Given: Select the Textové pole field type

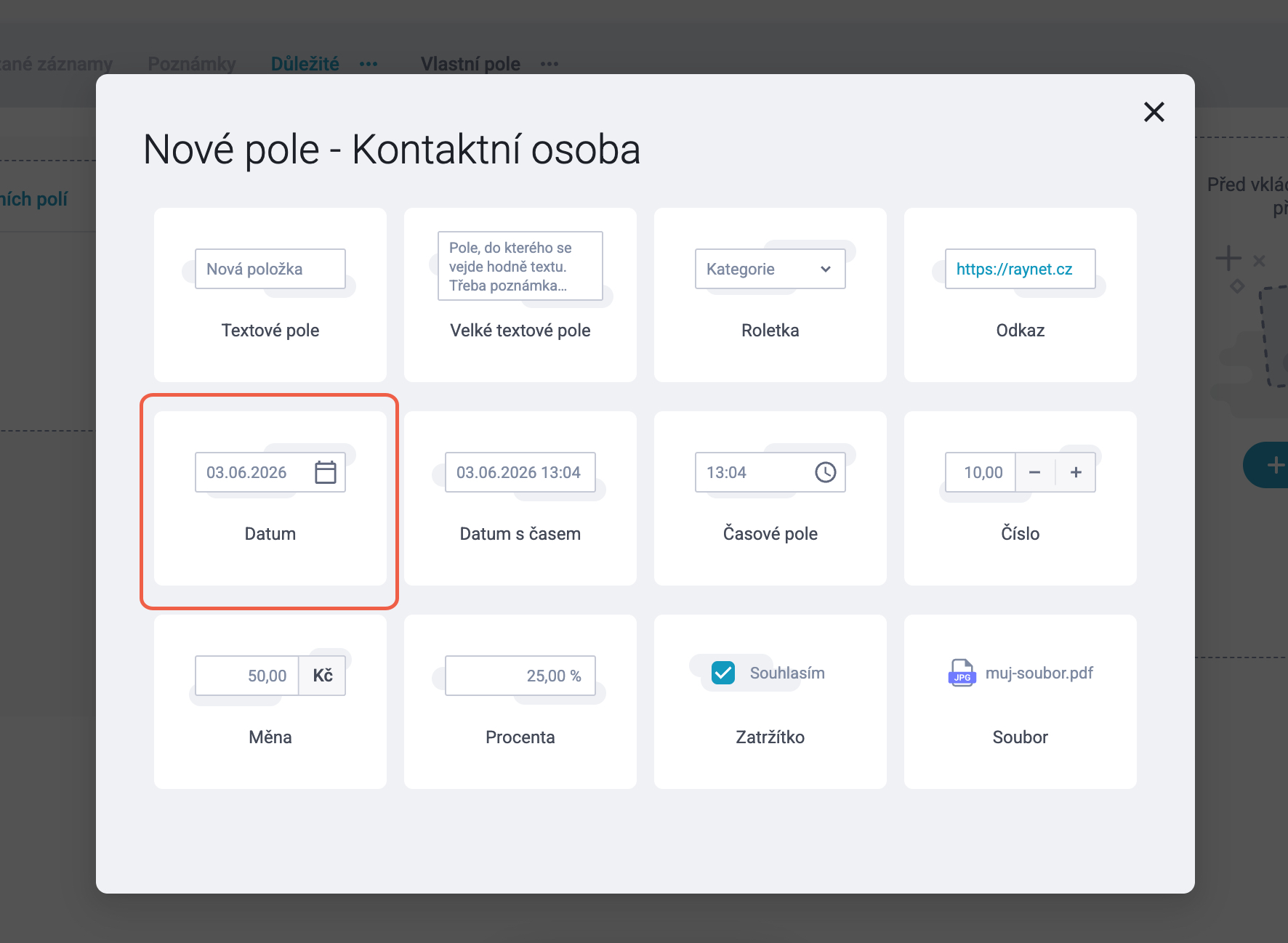Looking at the screenshot, I should click(x=270, y=295).
